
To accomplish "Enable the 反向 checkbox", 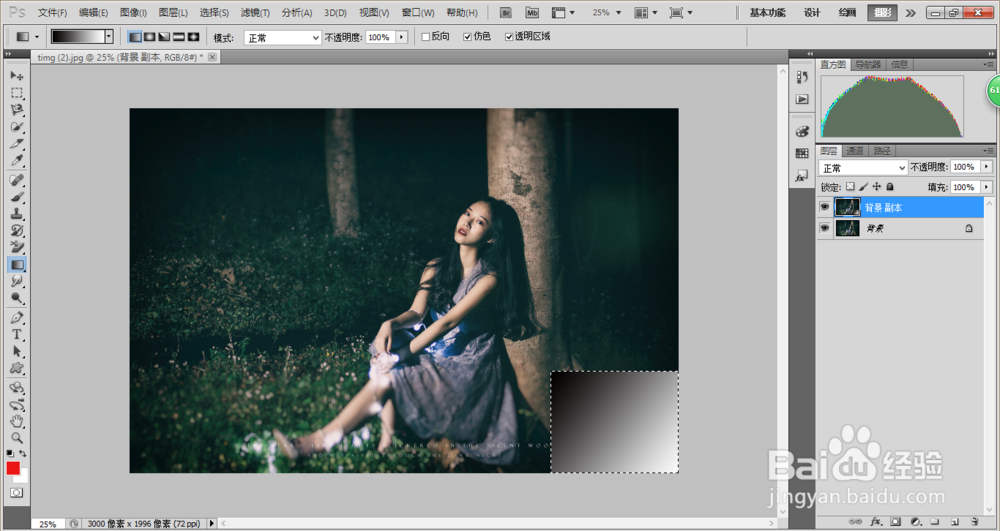I will click(x=425, y=37).
